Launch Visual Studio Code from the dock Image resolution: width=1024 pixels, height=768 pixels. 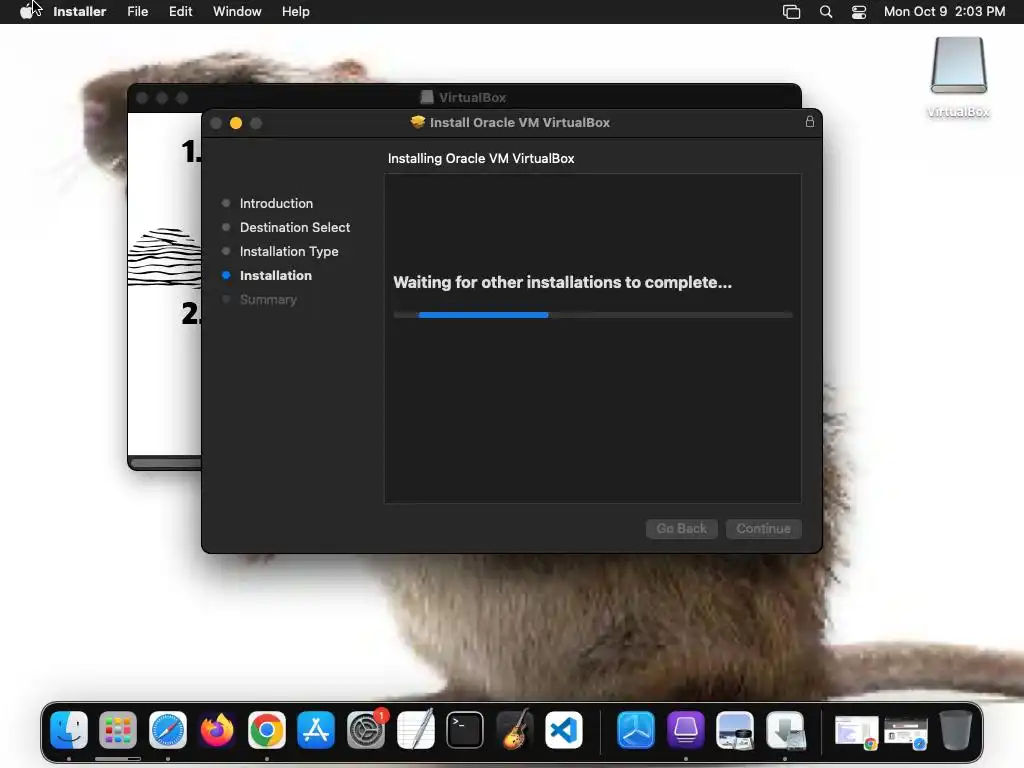click(564, 730)
